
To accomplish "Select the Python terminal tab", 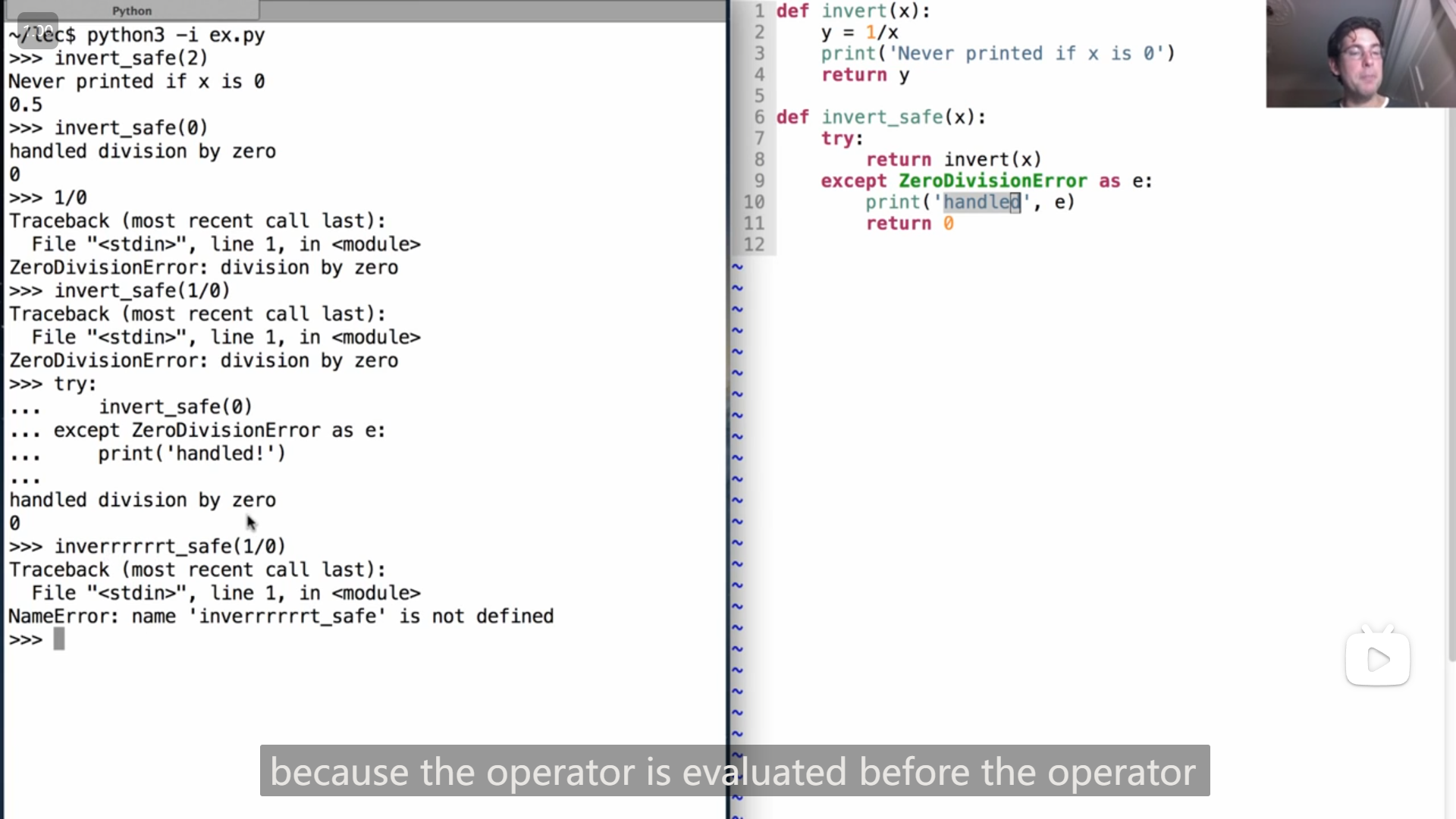I will (x=131, y=11).
